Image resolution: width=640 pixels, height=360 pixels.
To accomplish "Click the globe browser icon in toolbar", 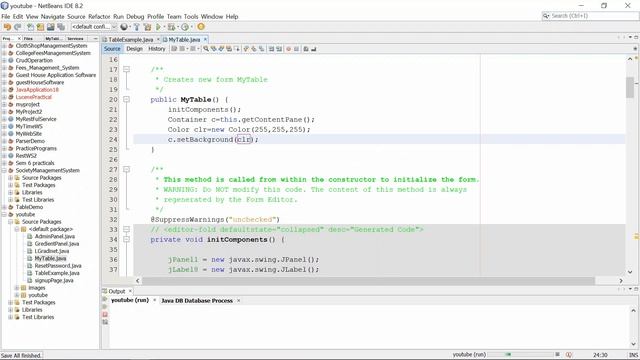I will (x=124, y=27).
